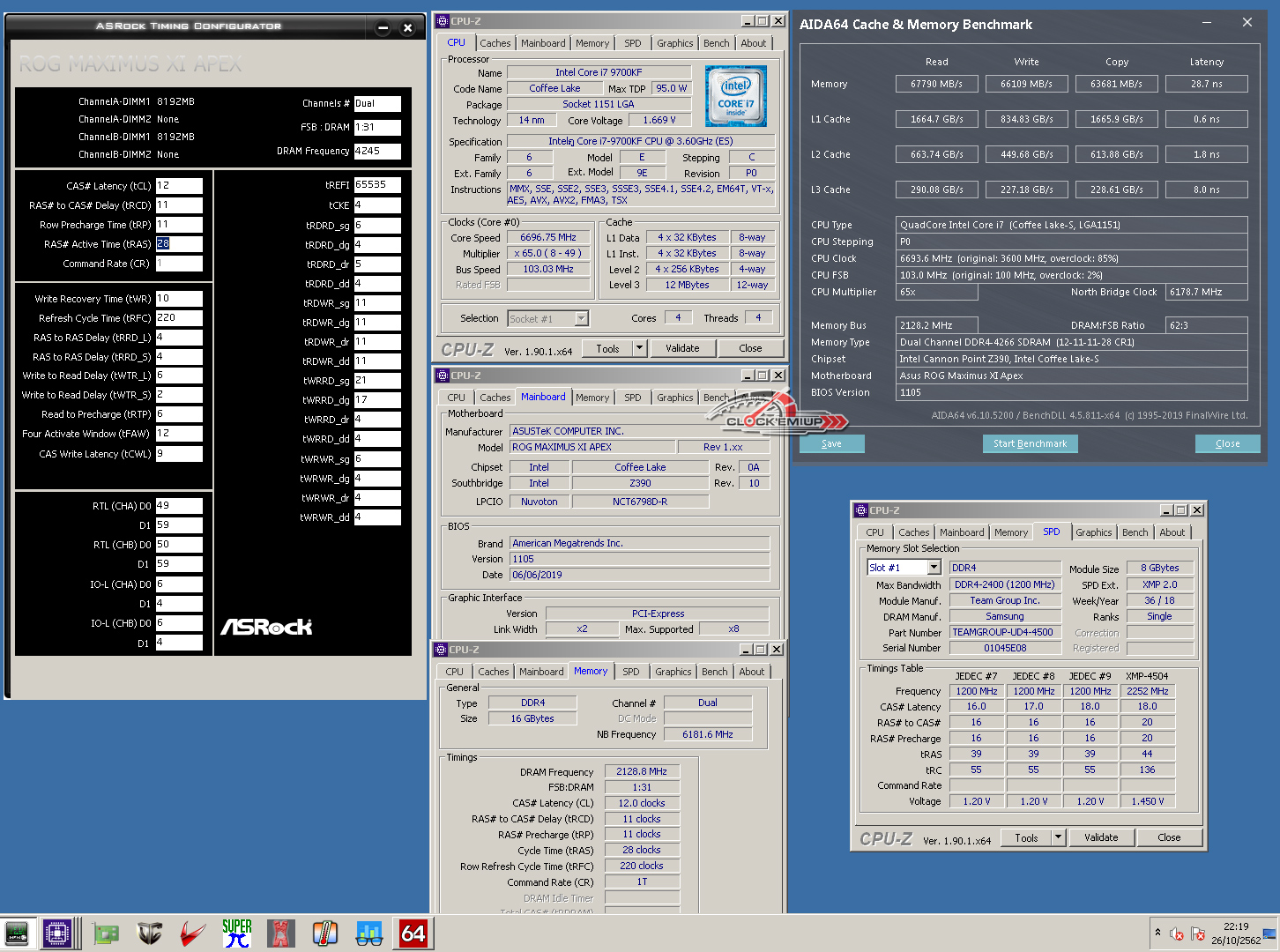
Task: Open the green graphics card taskbar icon
Action: click(107, 933)
